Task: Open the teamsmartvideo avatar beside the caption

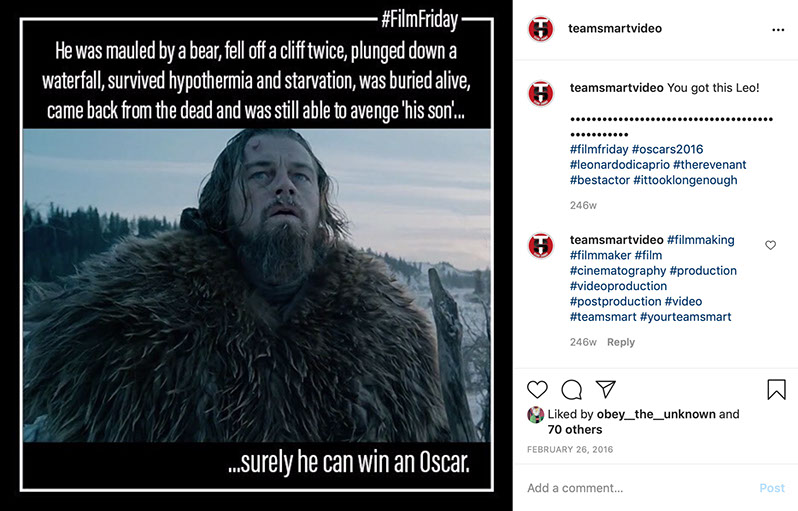Action: 541,94
